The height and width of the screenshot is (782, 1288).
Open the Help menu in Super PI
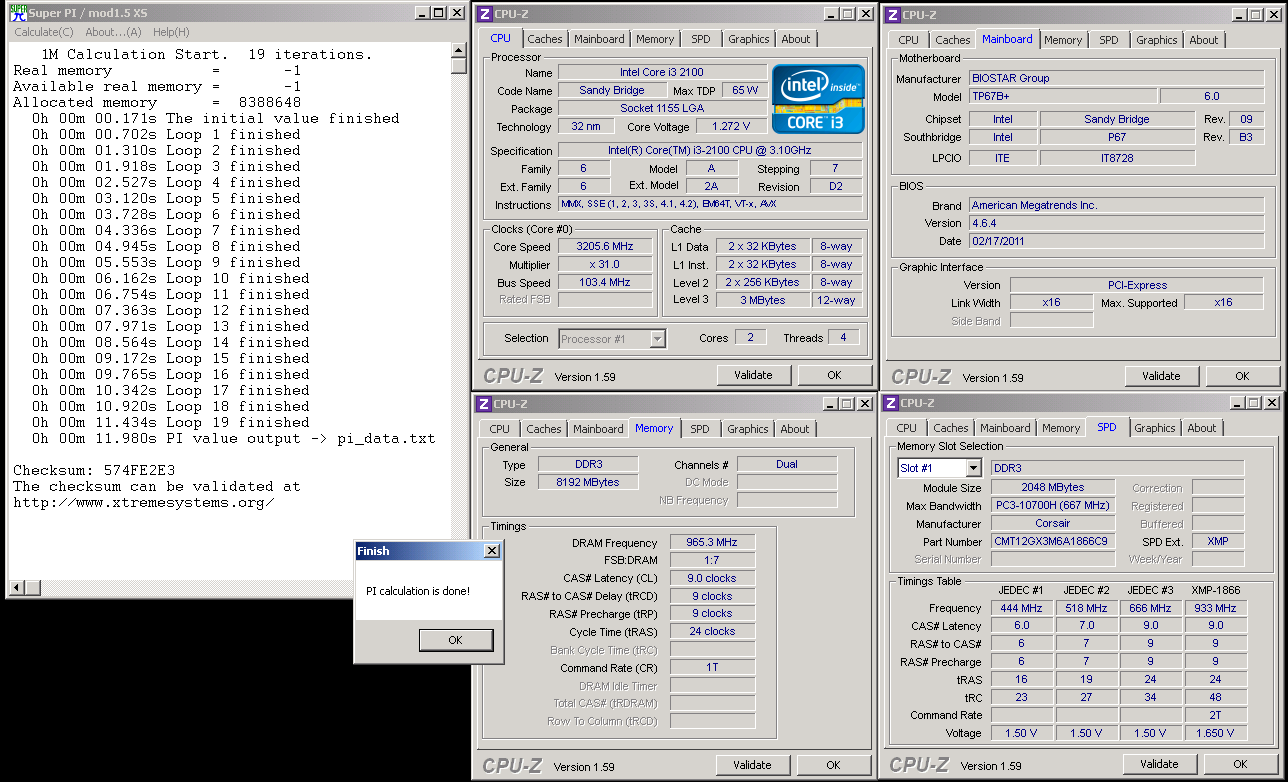171,32
